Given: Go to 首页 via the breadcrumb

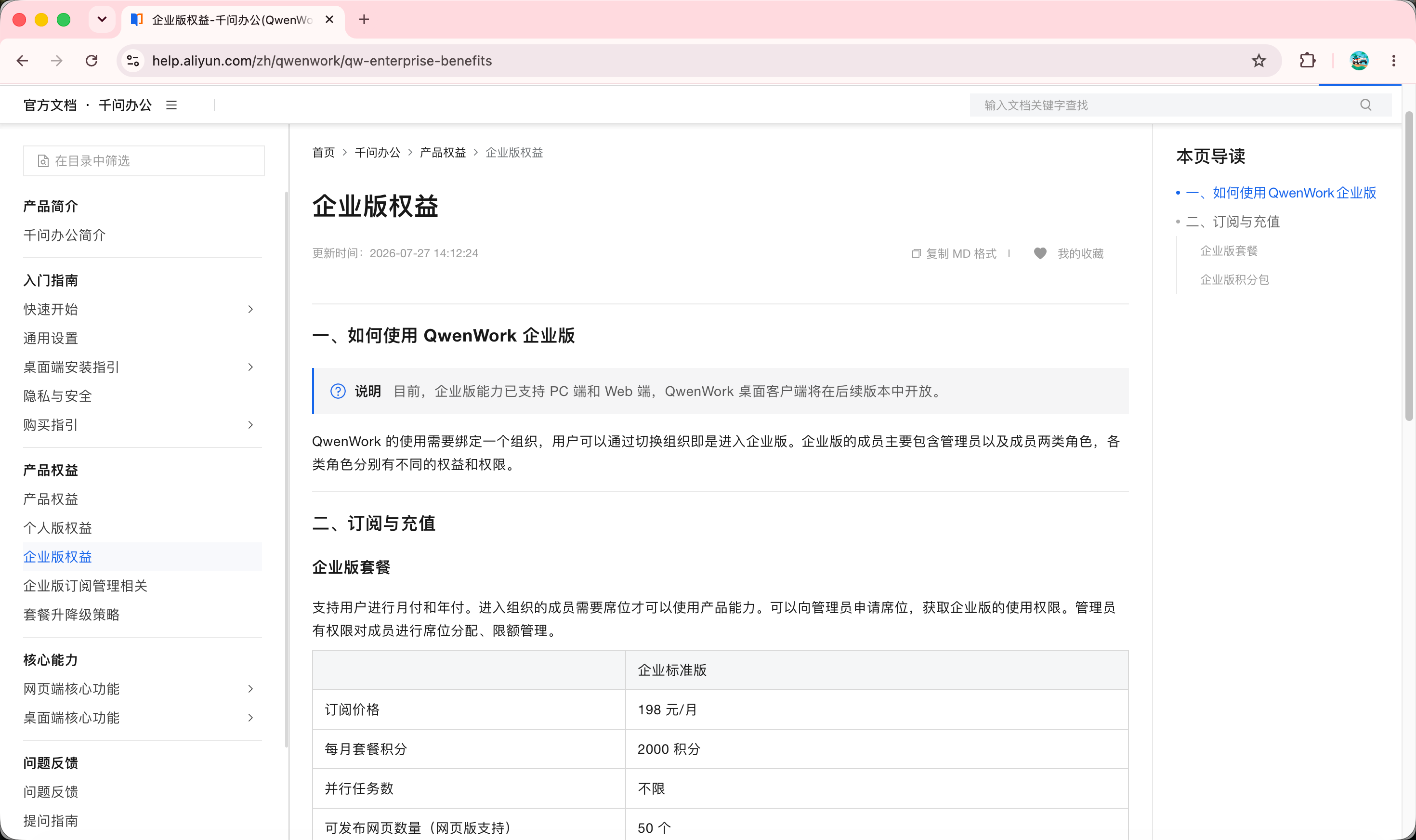Looking at the screenshot, I should click(x=323, y=152).
